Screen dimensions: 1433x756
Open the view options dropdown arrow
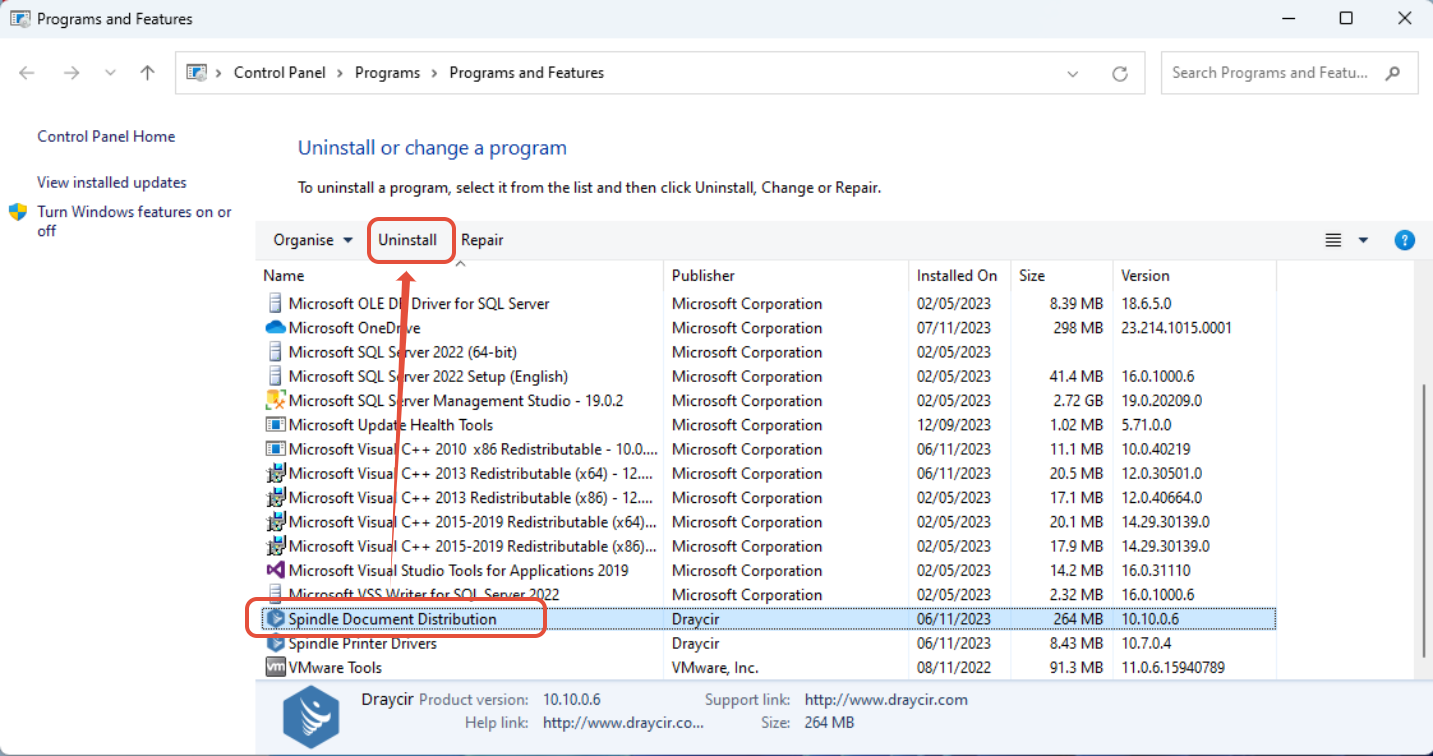click(x=1363, y=240)
